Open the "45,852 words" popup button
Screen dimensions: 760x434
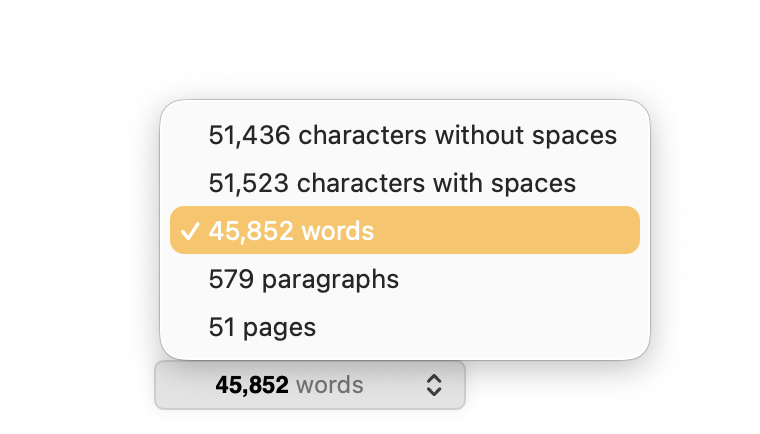tap(310, 385)
